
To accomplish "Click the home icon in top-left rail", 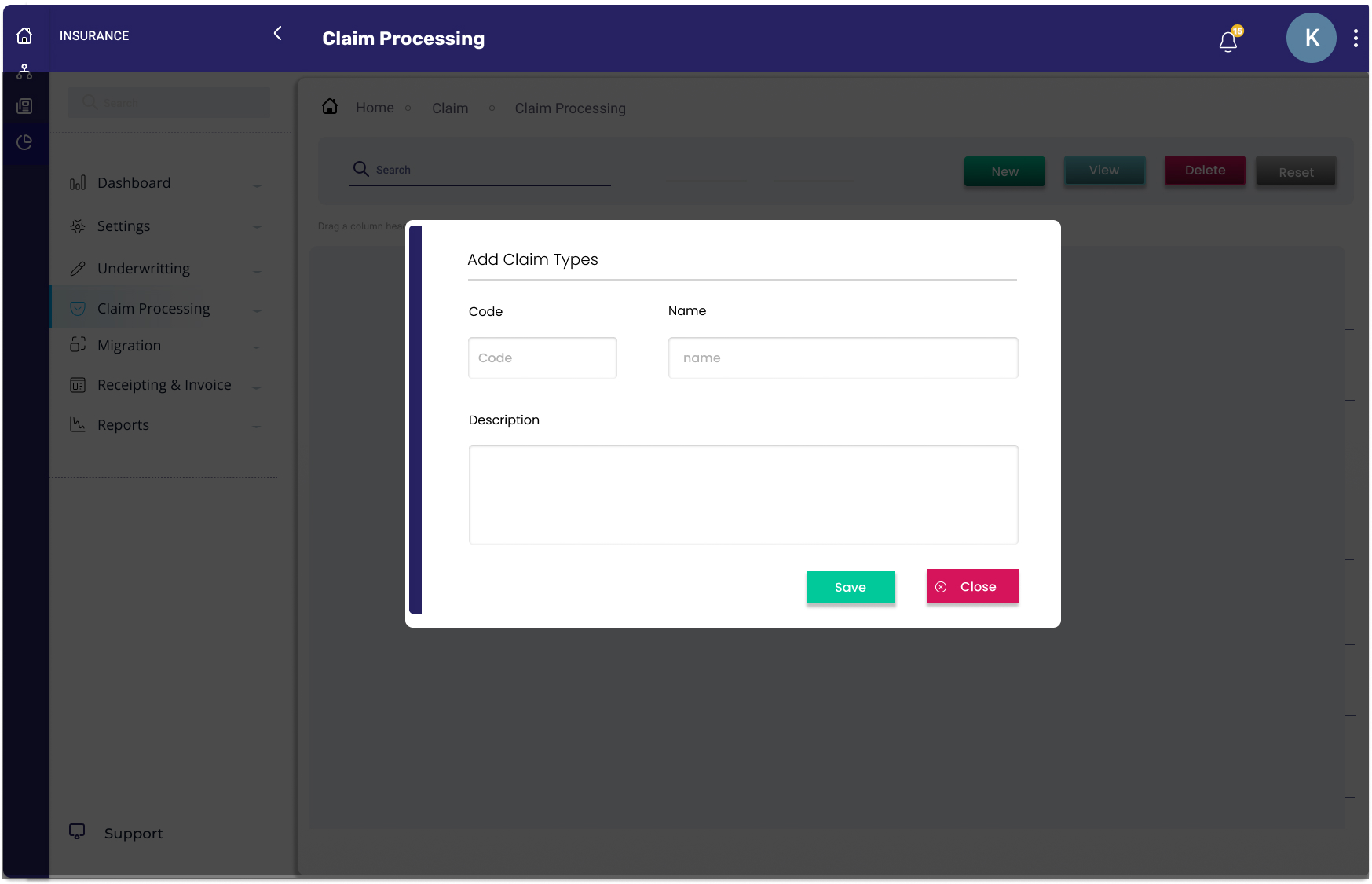I will [x=24, y=36].
